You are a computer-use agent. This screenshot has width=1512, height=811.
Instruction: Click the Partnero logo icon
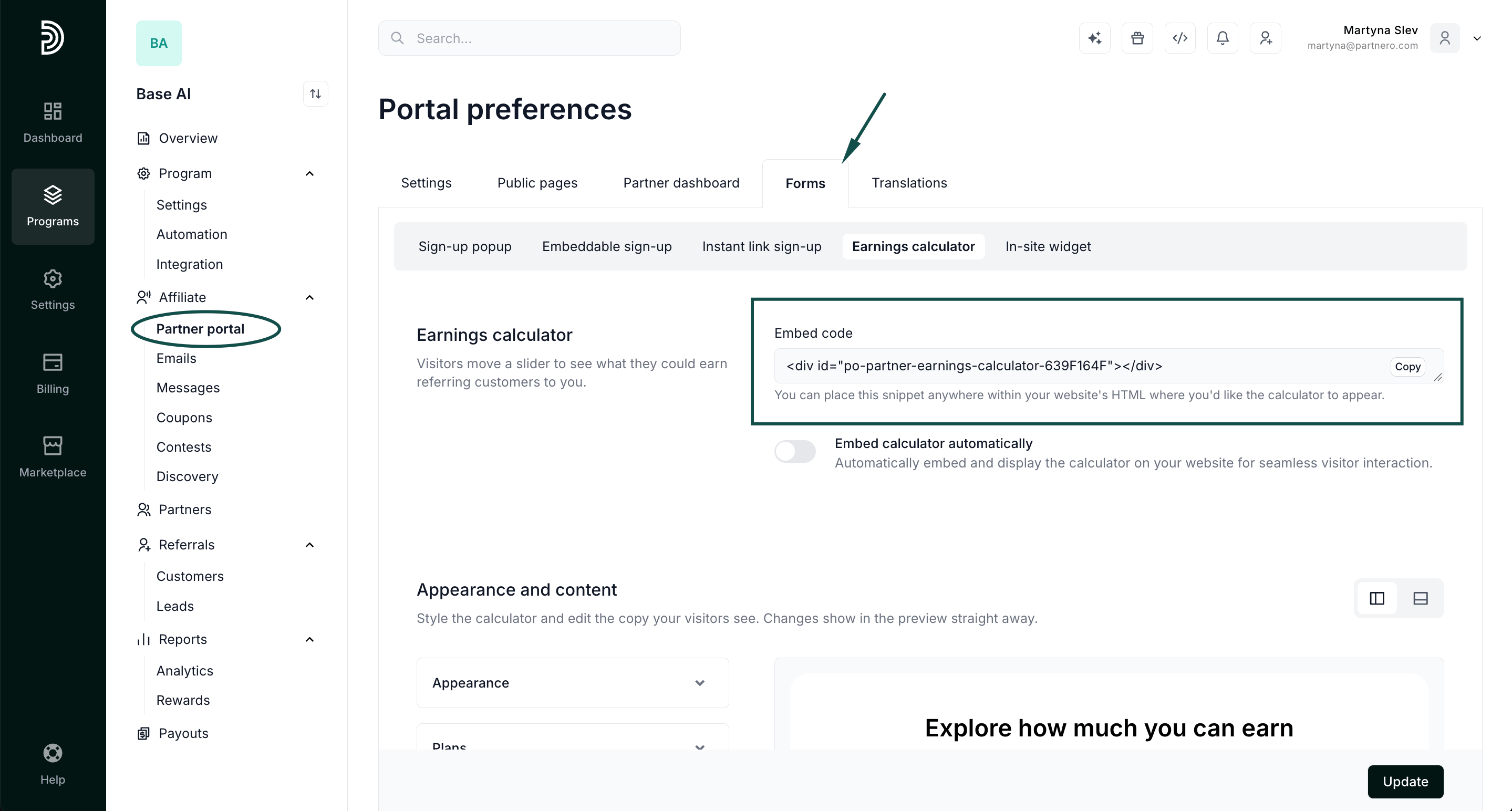pos(52,38)
